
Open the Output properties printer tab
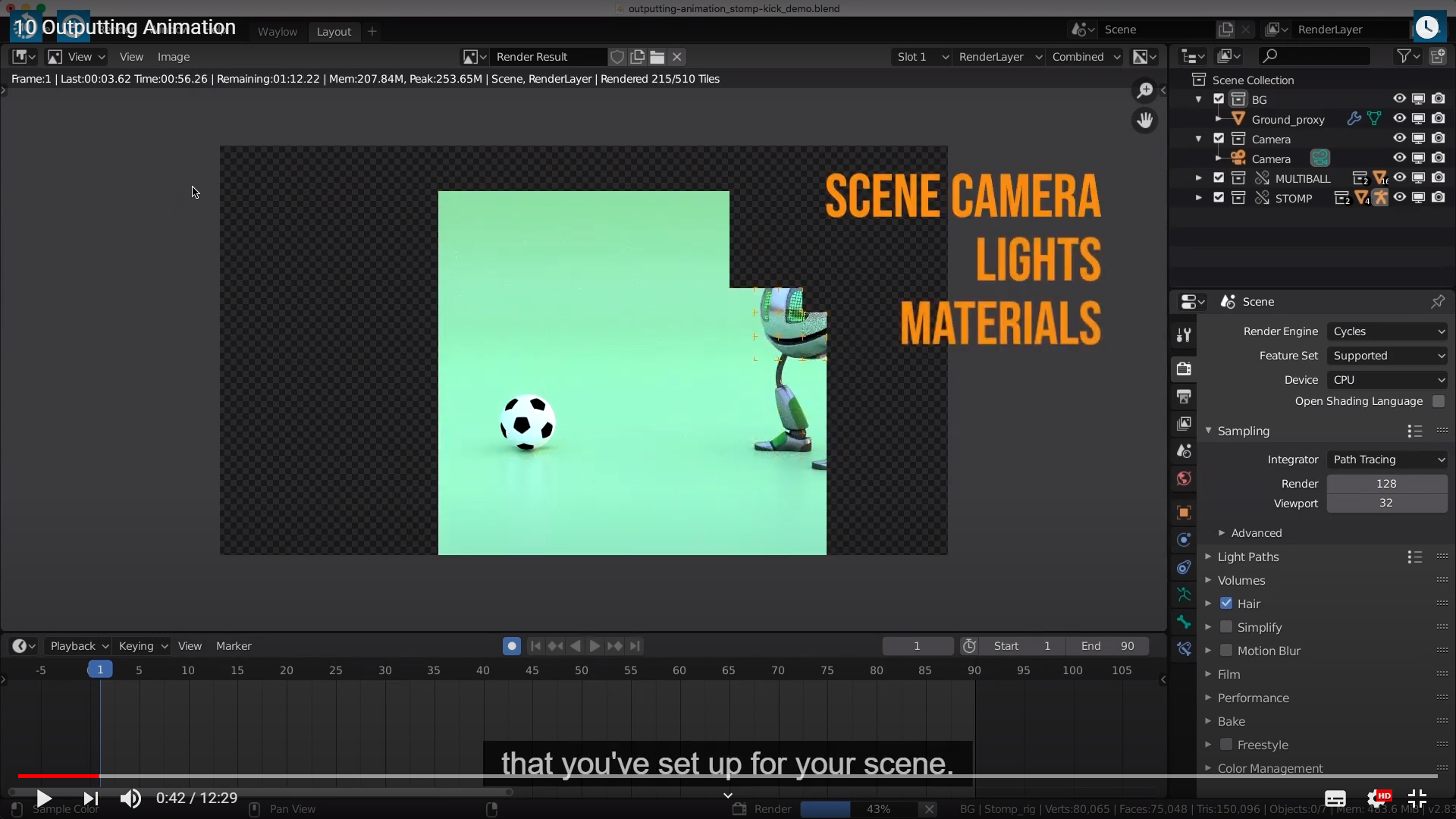[1184, 397]
